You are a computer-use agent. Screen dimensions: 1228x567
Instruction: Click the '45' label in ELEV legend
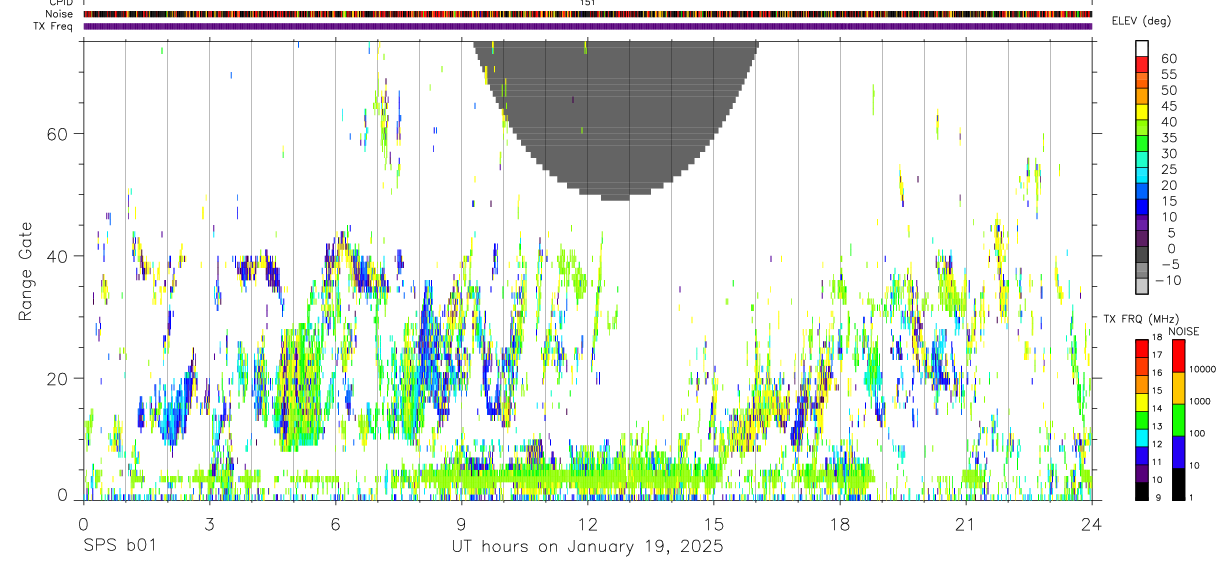pyautogui.click(x=1168, y=106)
